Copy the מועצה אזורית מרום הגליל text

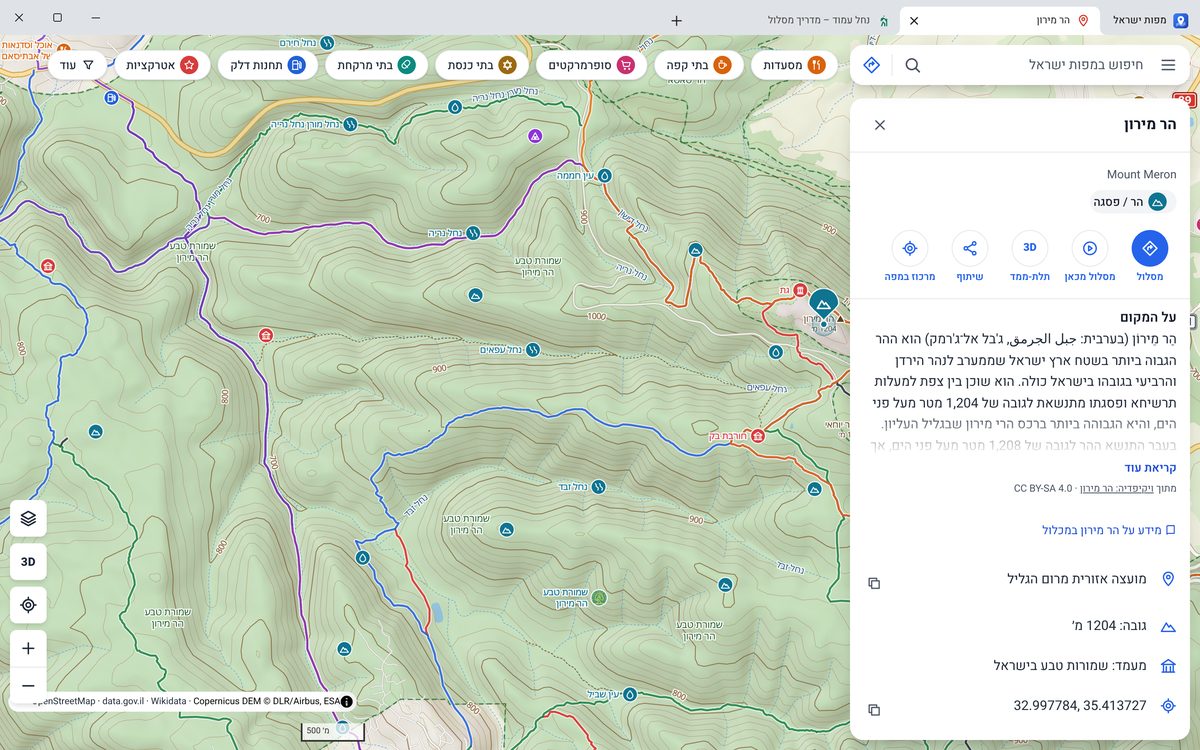874,583
